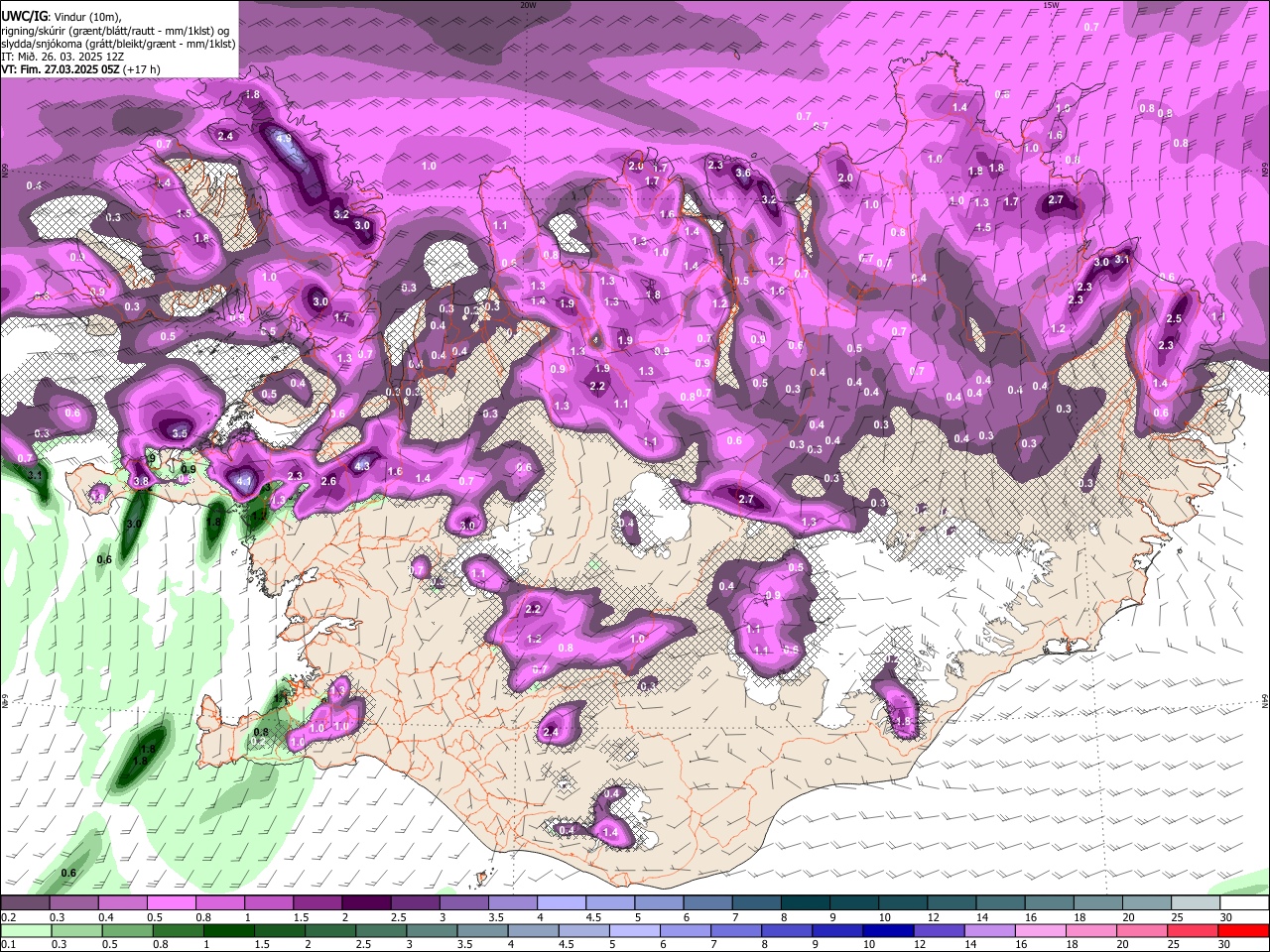Pick the dark blue rain swatch between 9 and 10
Image resolution: width=1270 pixels, height=952 pixels.
click(836, 931)
